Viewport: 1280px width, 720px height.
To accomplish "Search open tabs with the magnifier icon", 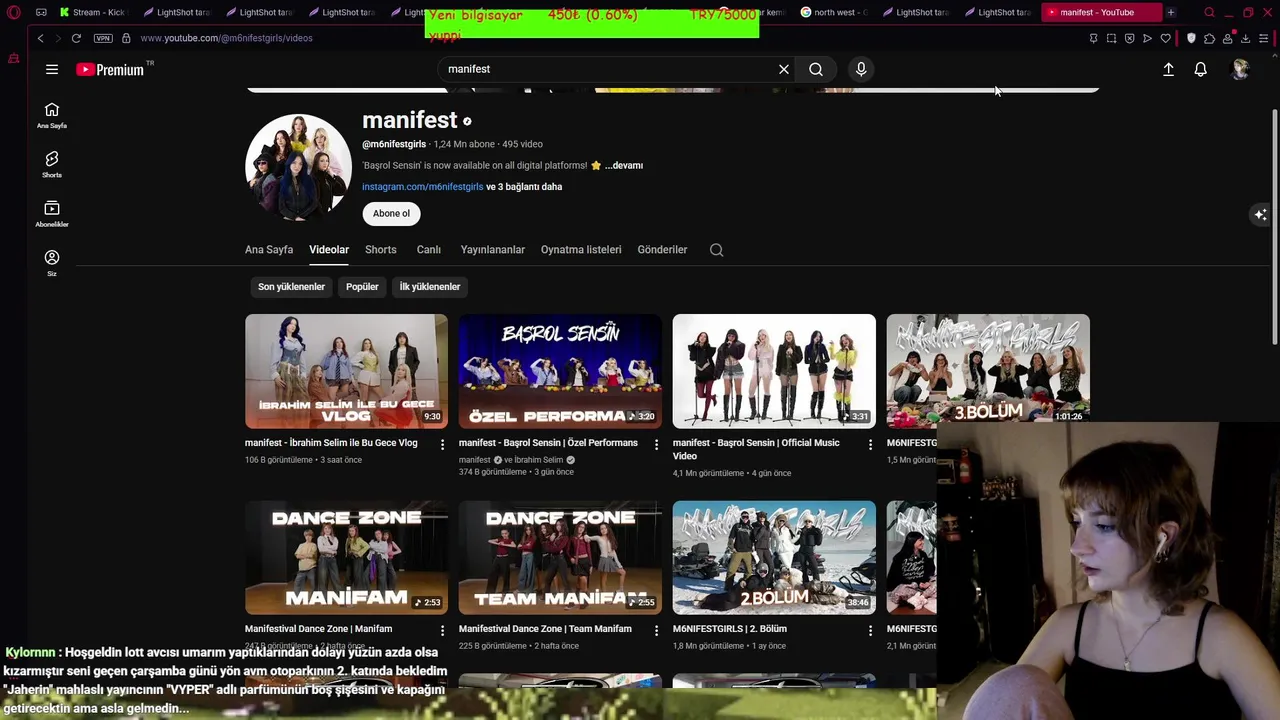I will point(1209,12).
